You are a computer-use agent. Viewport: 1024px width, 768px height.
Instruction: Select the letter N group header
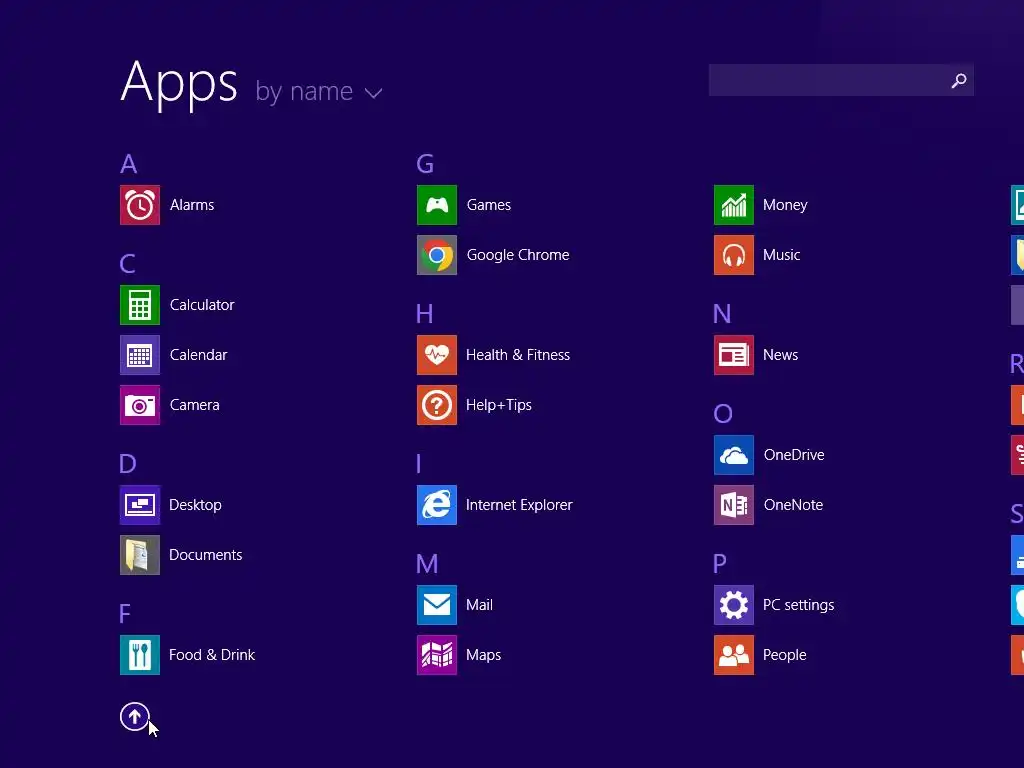tap(722, 314)
